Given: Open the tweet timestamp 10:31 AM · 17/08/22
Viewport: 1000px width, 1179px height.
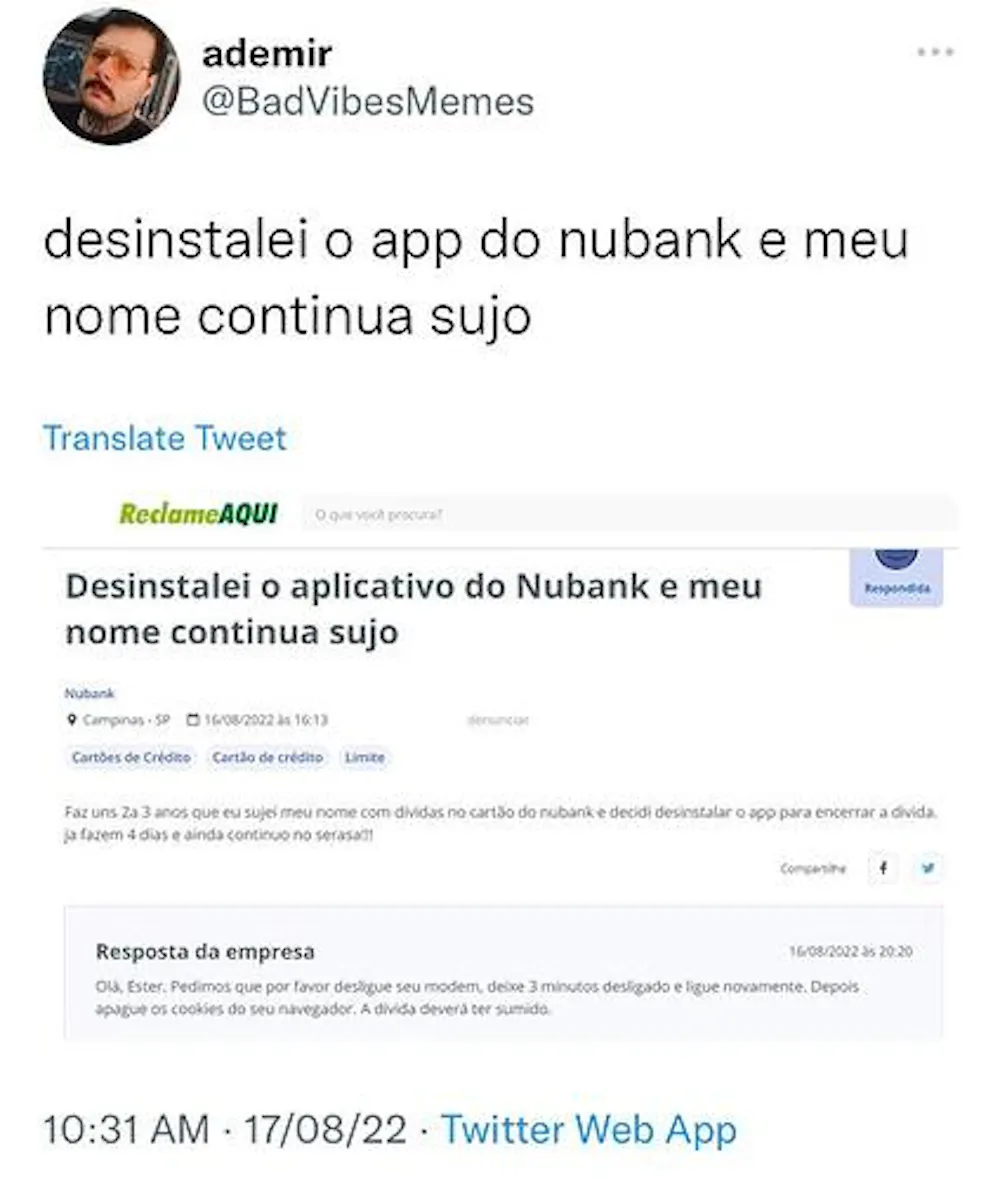Looking at the screenshot, I should 225,1129.
